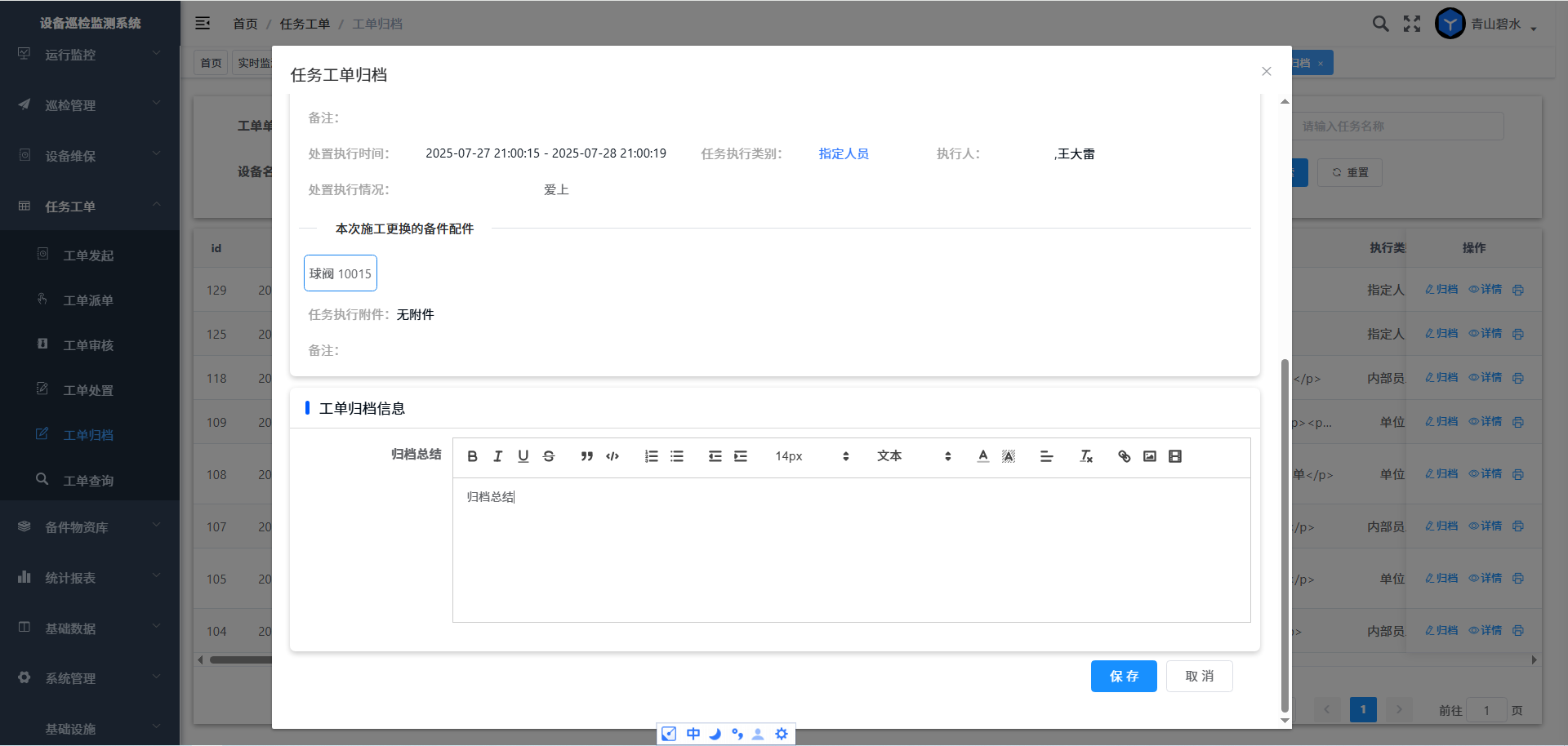This screenshot has height=746, width=1568.
Task: Toggle underline formatting in the editor
Action: pos(523,456)
